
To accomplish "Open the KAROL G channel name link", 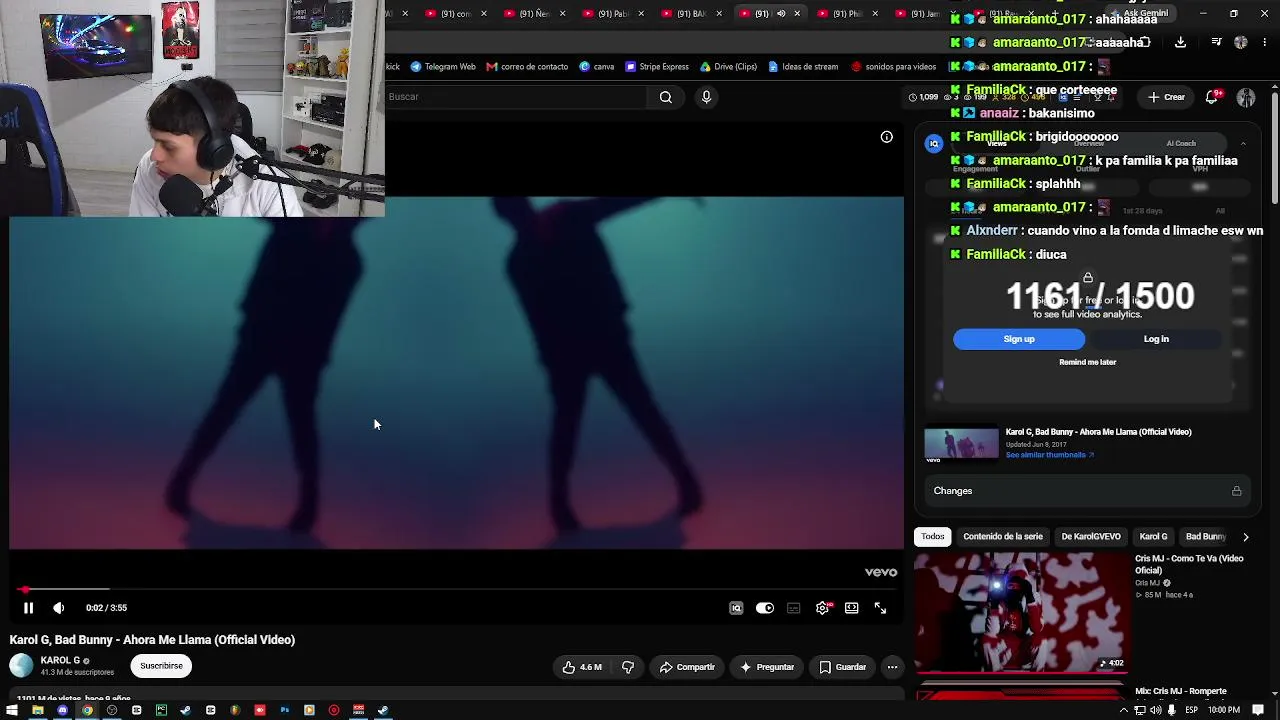I will point(60,660).
